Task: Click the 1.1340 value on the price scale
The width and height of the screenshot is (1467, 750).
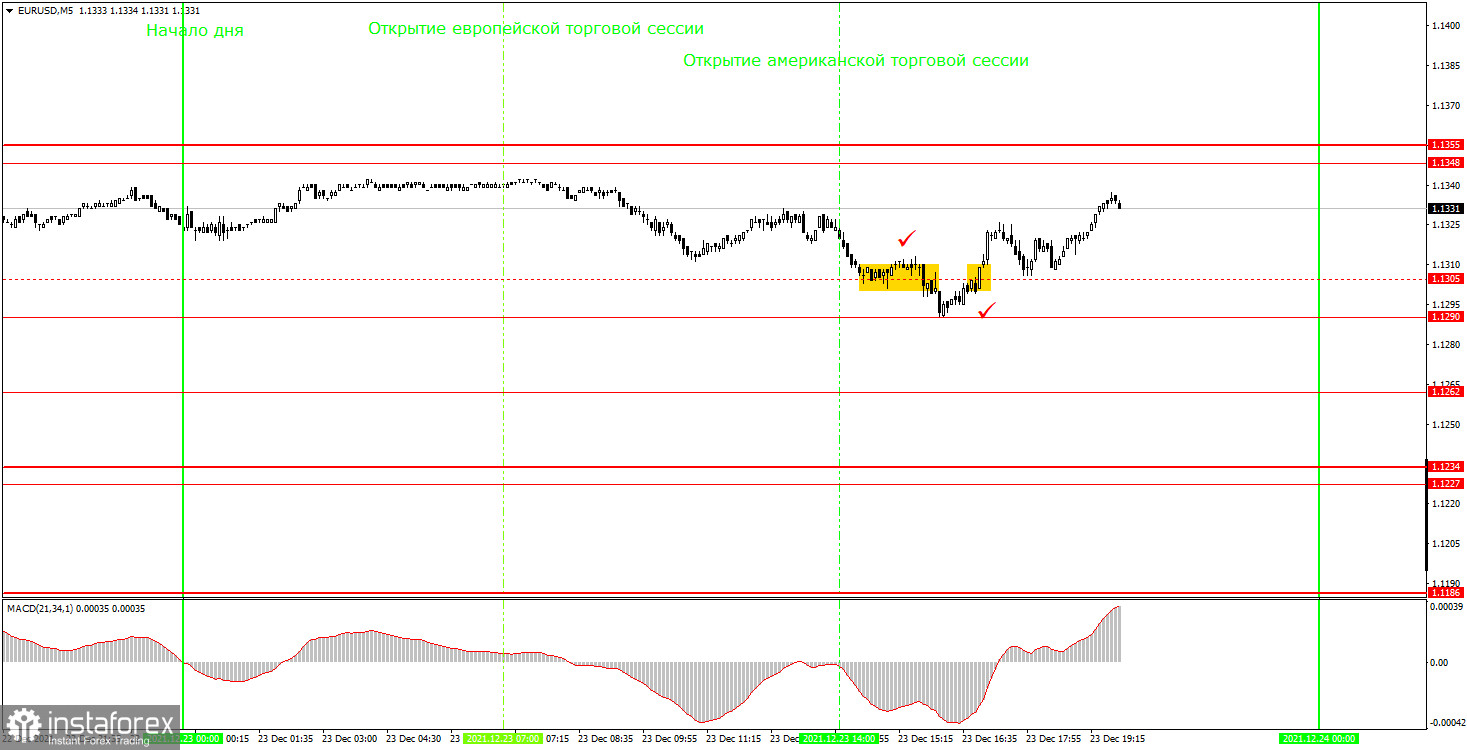Action: 1446,186
